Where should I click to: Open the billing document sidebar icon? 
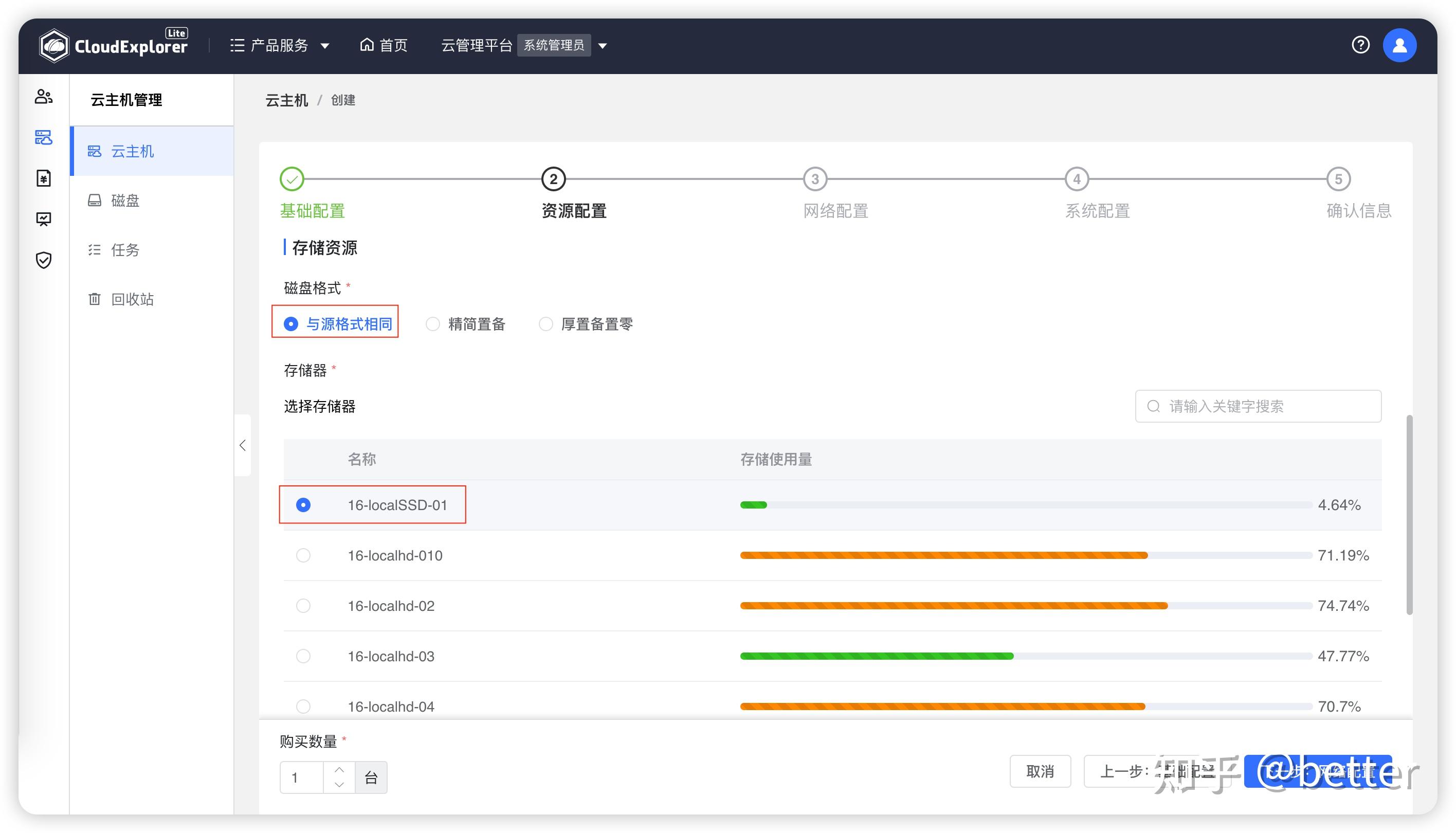44,178
